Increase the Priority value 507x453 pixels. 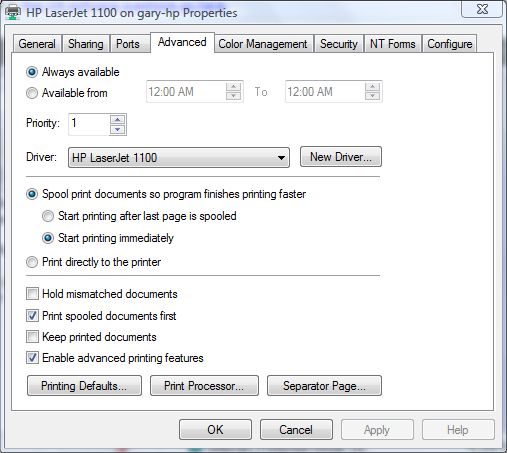tap(117, 120)
